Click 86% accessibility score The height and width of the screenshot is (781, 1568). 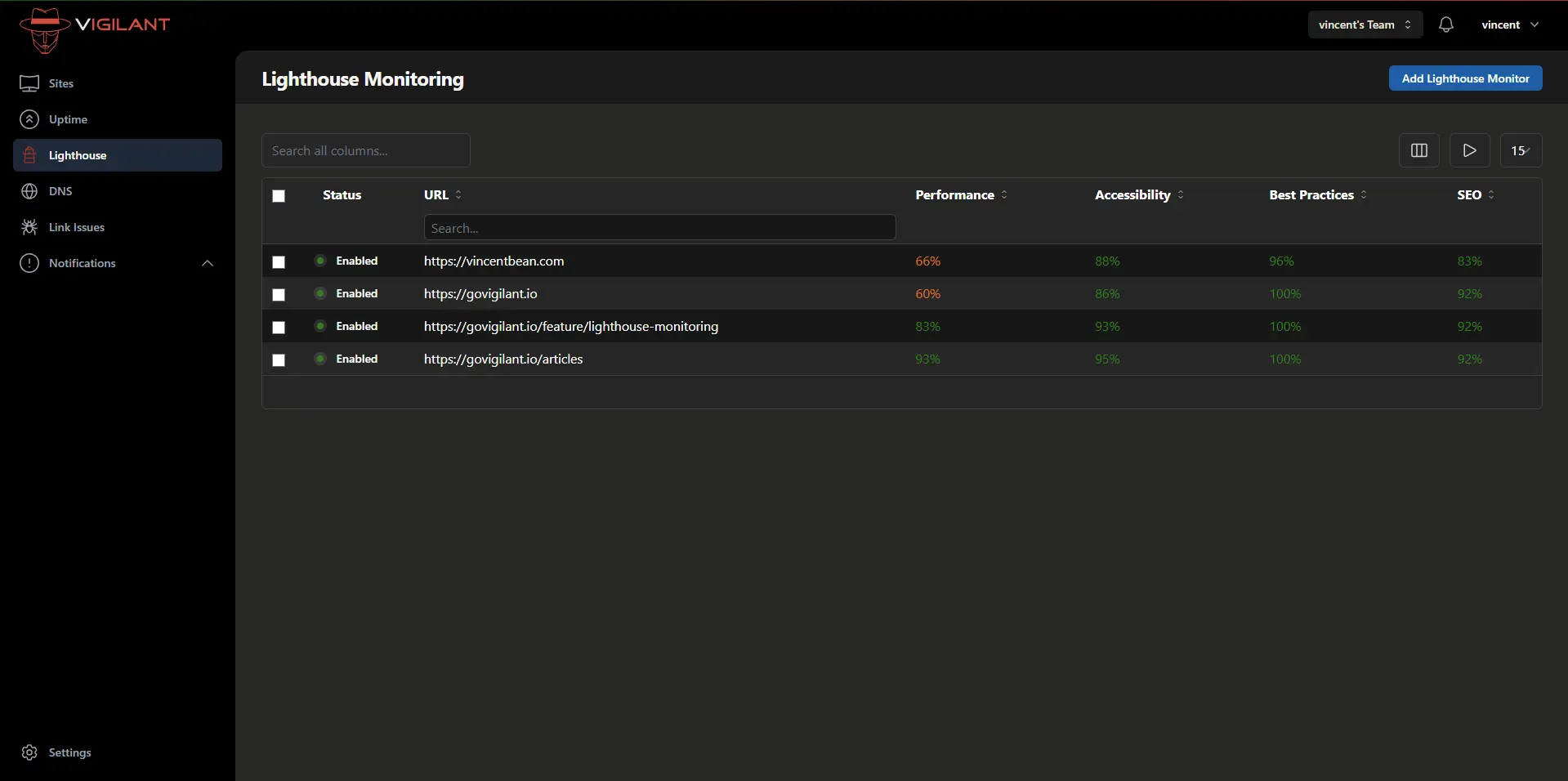click(1107, 293)
